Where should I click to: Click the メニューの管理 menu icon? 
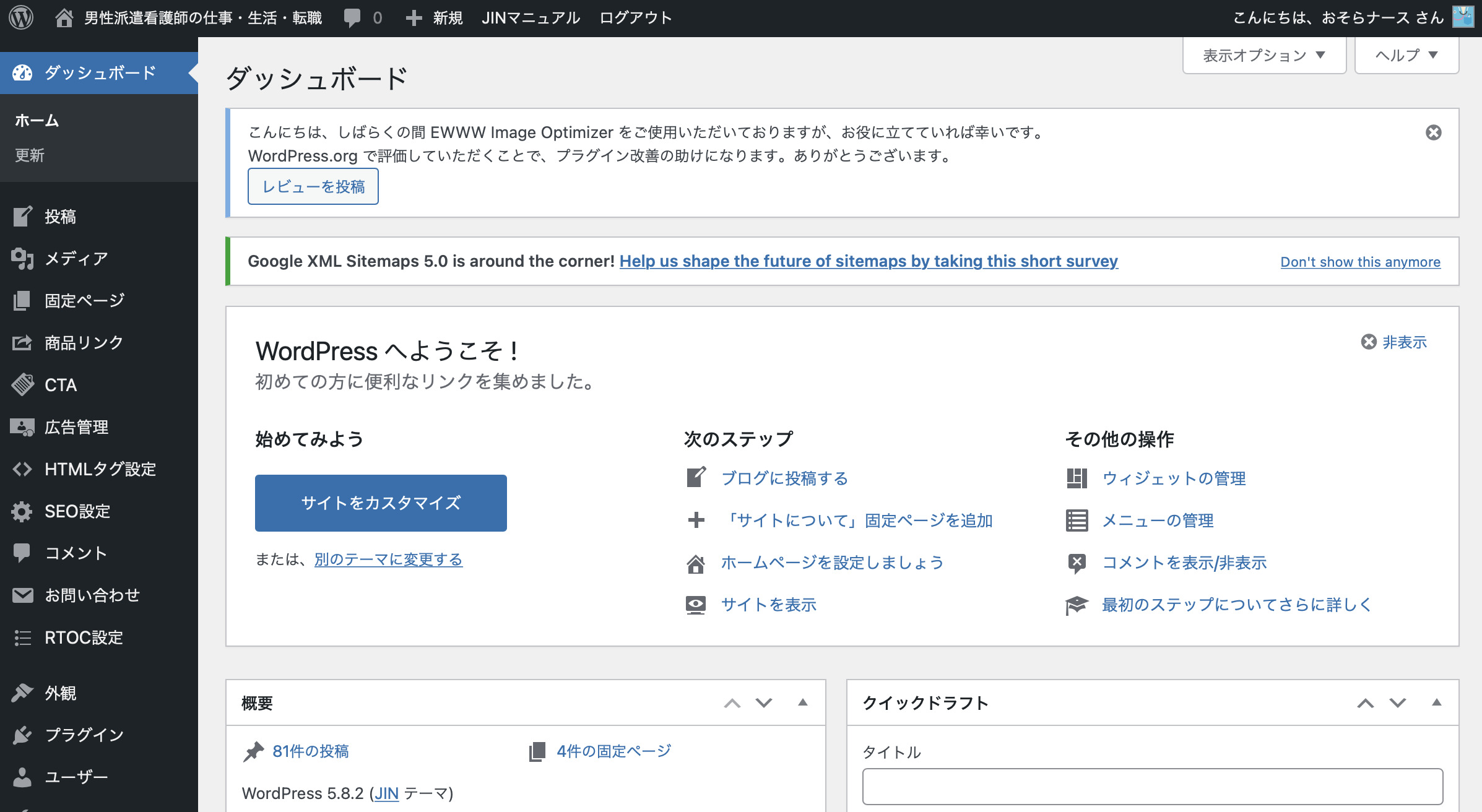point(1077,520)
